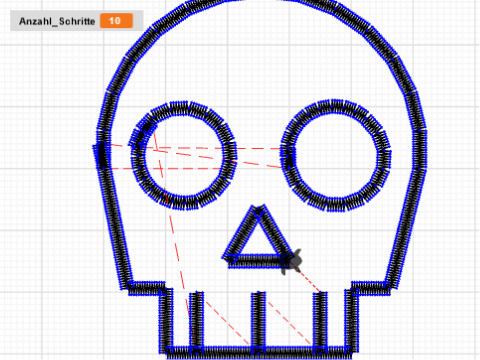480x360 pixels.
Task: Click the orange value 10 in the monitor
Action: 116,21
